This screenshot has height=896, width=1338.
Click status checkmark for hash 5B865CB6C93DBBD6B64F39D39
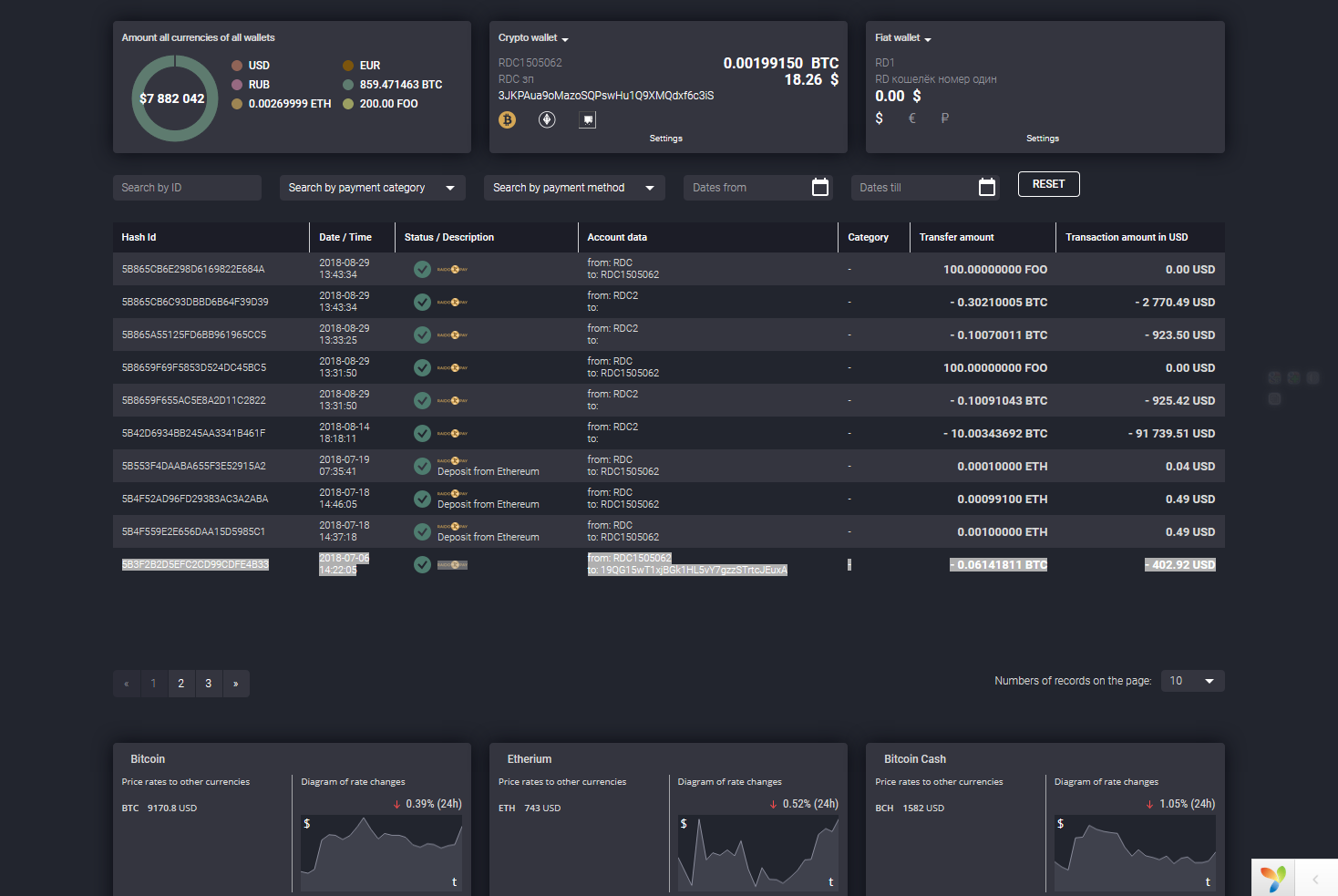pos(422,302)
